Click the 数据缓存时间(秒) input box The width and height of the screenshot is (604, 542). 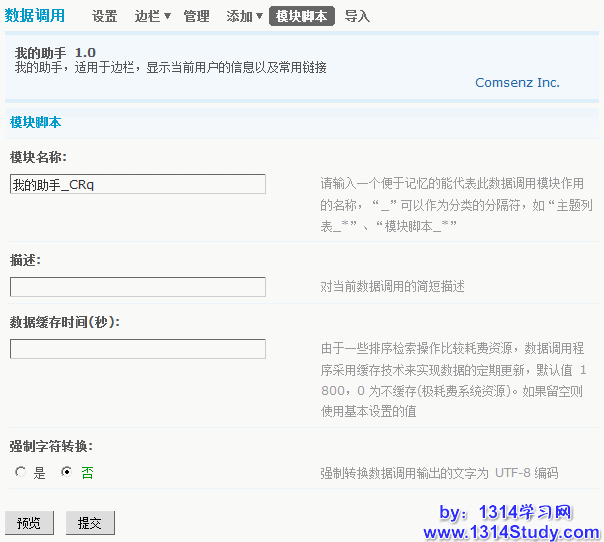[x=138, y=349]
